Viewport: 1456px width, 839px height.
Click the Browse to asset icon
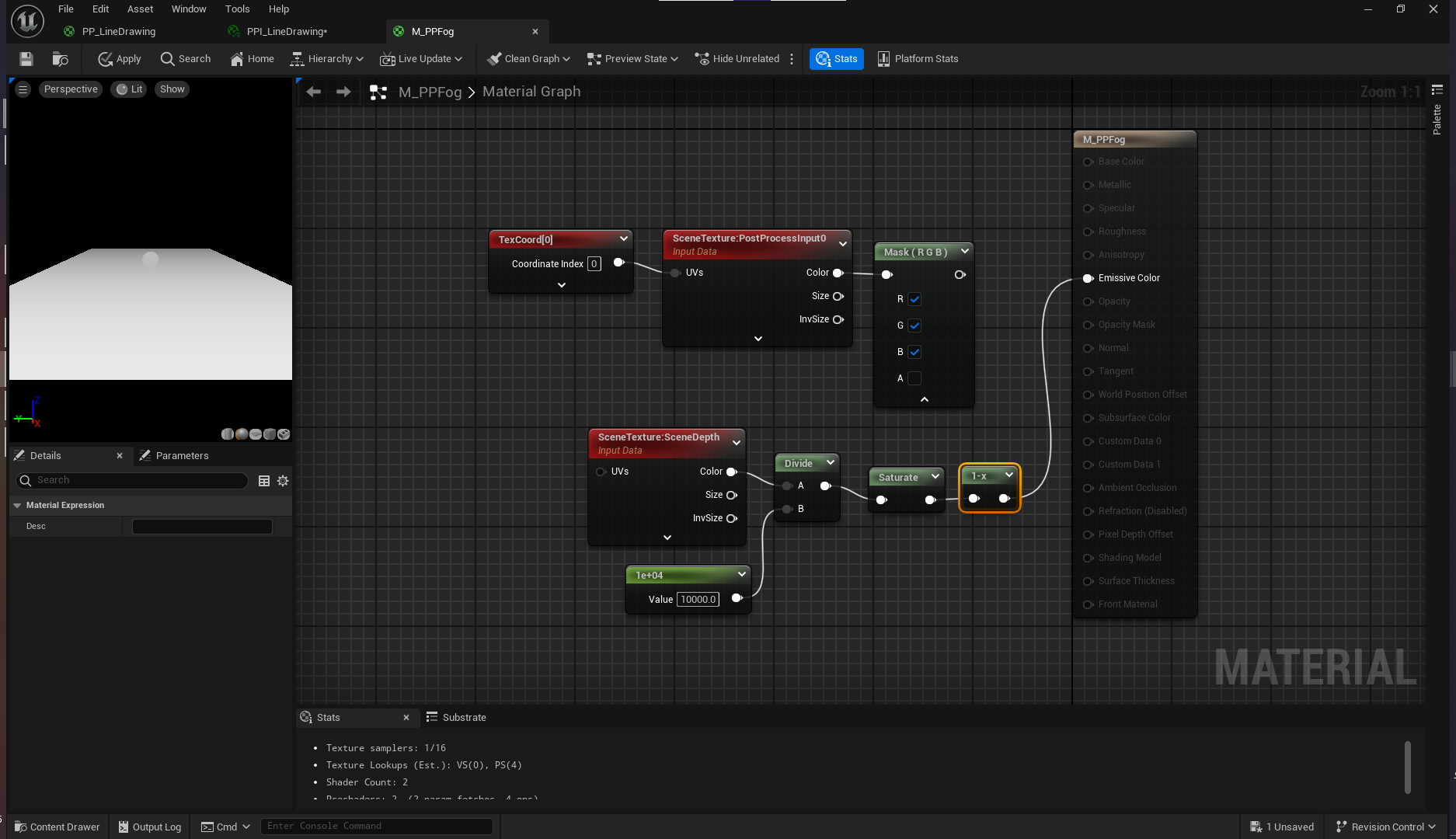tap(60, 59)
